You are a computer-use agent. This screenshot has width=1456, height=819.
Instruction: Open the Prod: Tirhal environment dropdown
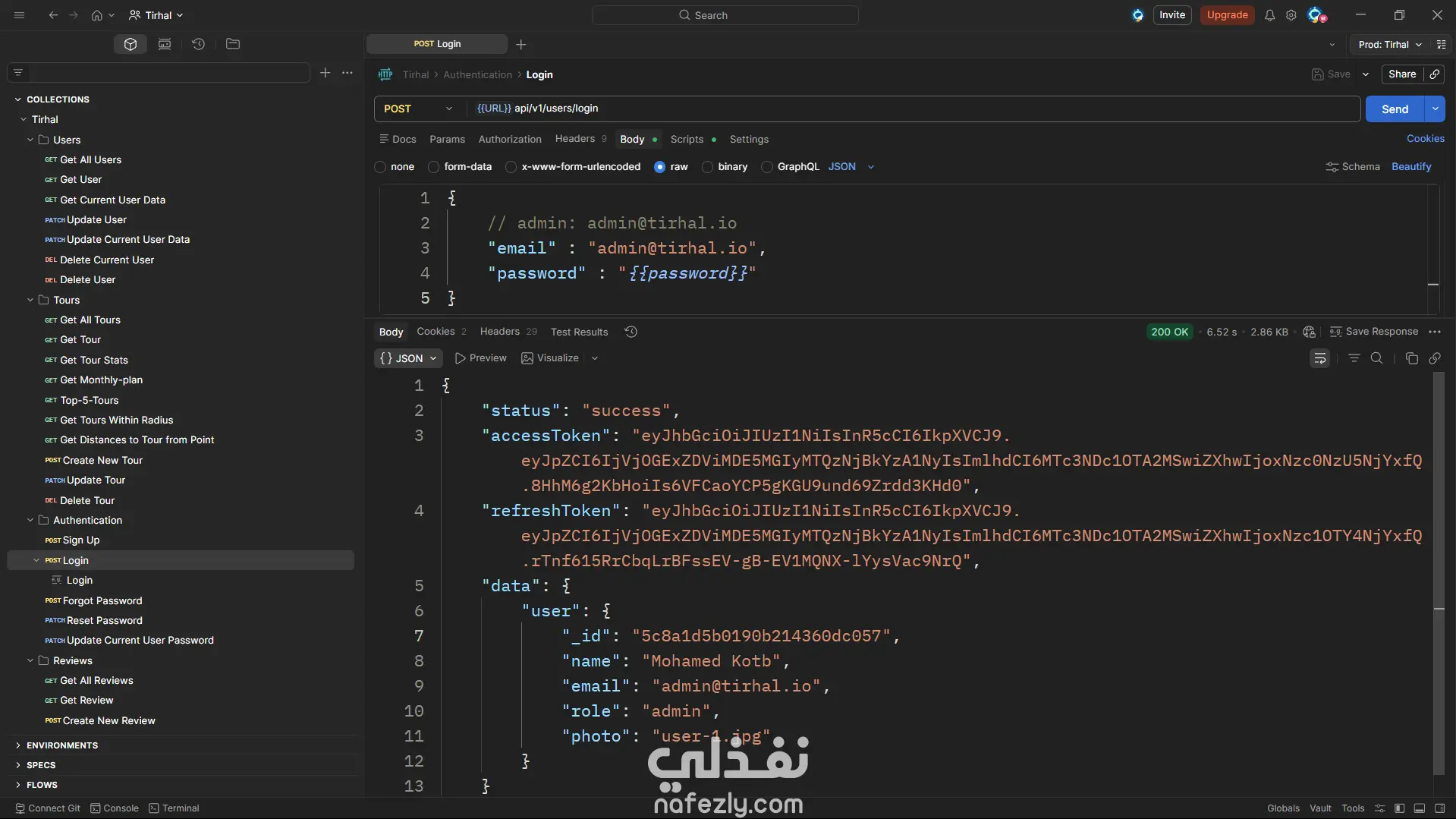pos(1390,45)
